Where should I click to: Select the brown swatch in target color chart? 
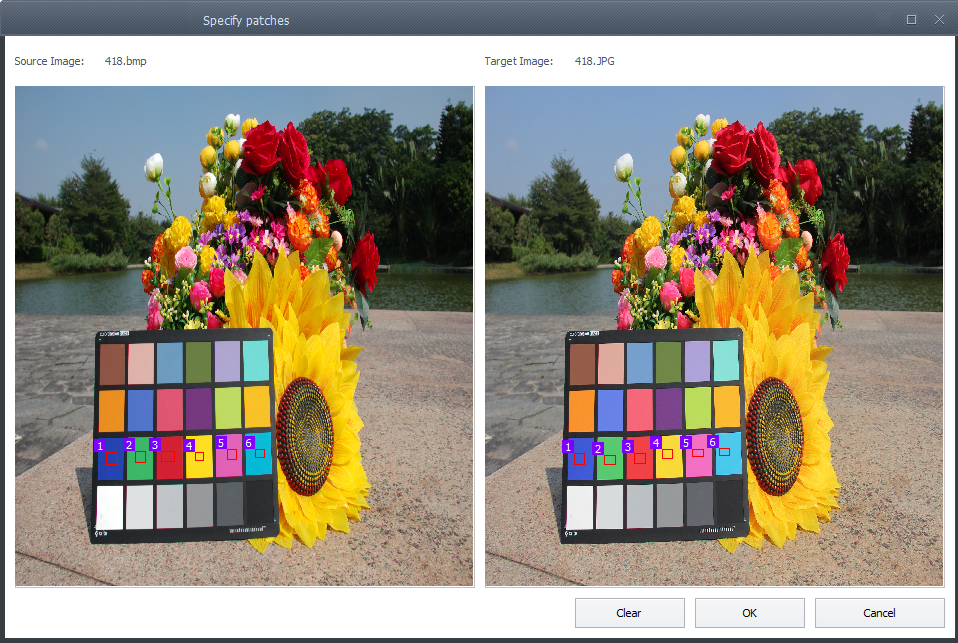click(581, 365)
